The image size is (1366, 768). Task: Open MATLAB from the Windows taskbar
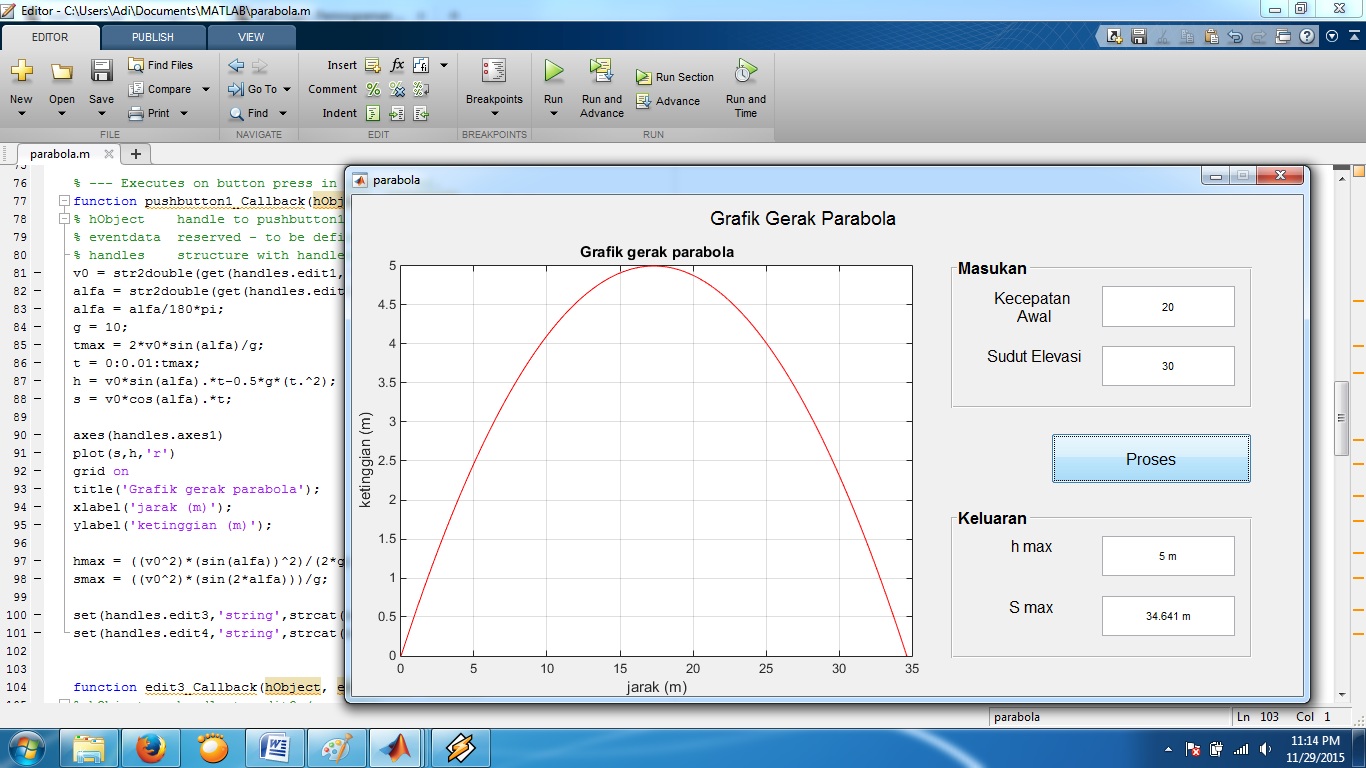(395, 747)
